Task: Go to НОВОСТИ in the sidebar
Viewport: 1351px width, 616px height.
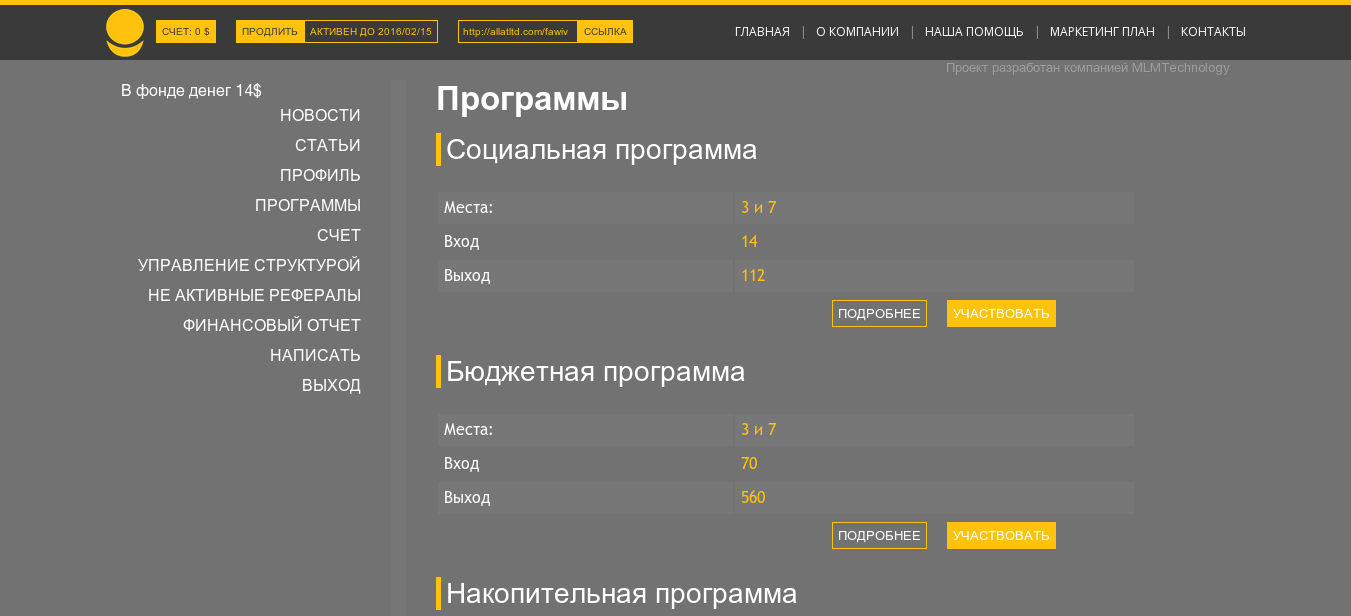Action: click(x=320, y=116)
